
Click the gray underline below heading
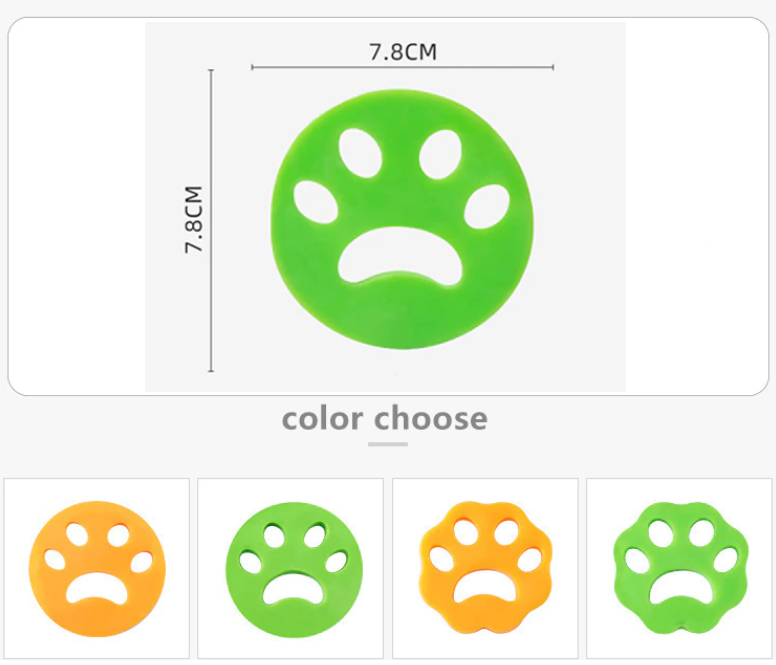coord(388,443)
